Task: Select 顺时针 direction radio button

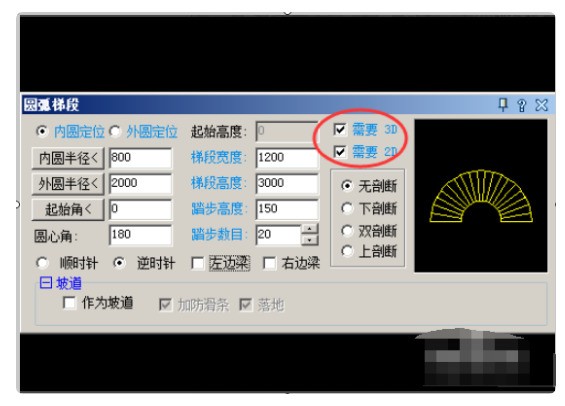Action: [42, 263]
